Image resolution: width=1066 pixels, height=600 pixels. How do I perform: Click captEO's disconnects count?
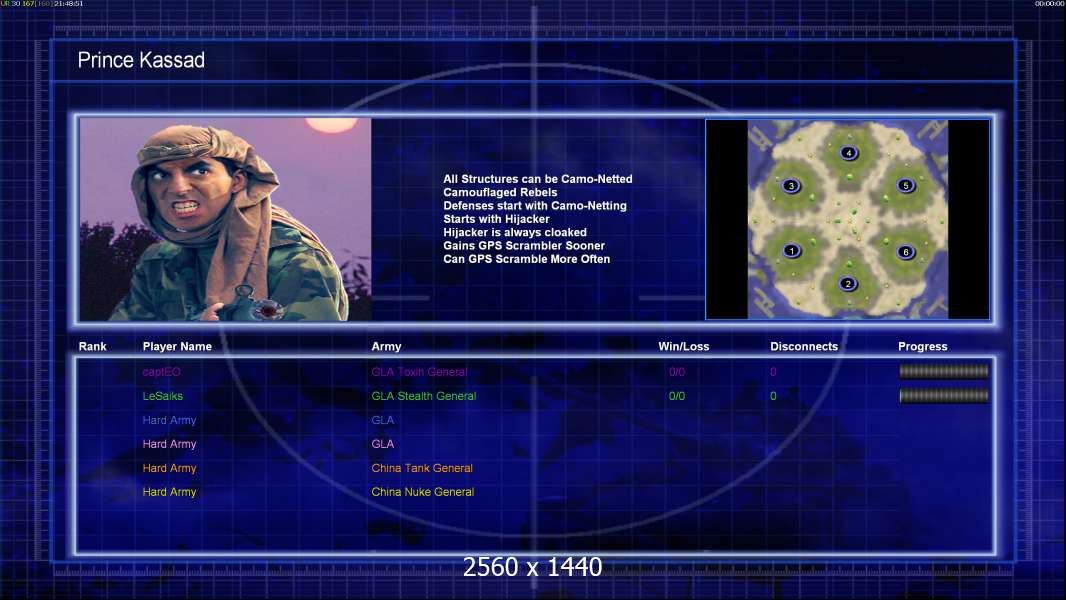(773, 372)
